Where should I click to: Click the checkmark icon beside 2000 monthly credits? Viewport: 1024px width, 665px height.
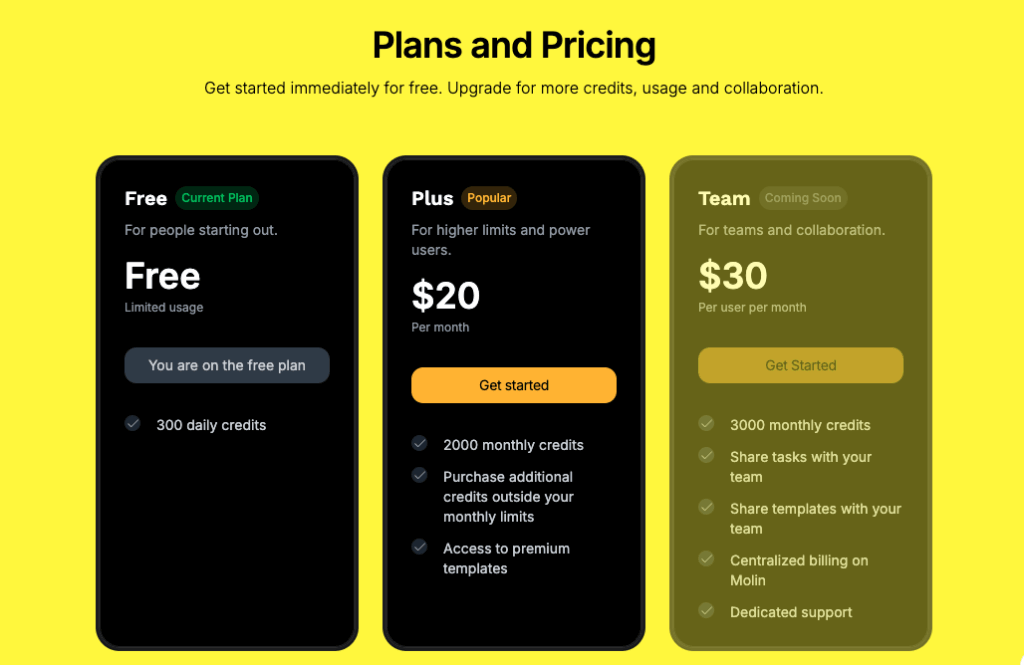[x=419, y=444]
